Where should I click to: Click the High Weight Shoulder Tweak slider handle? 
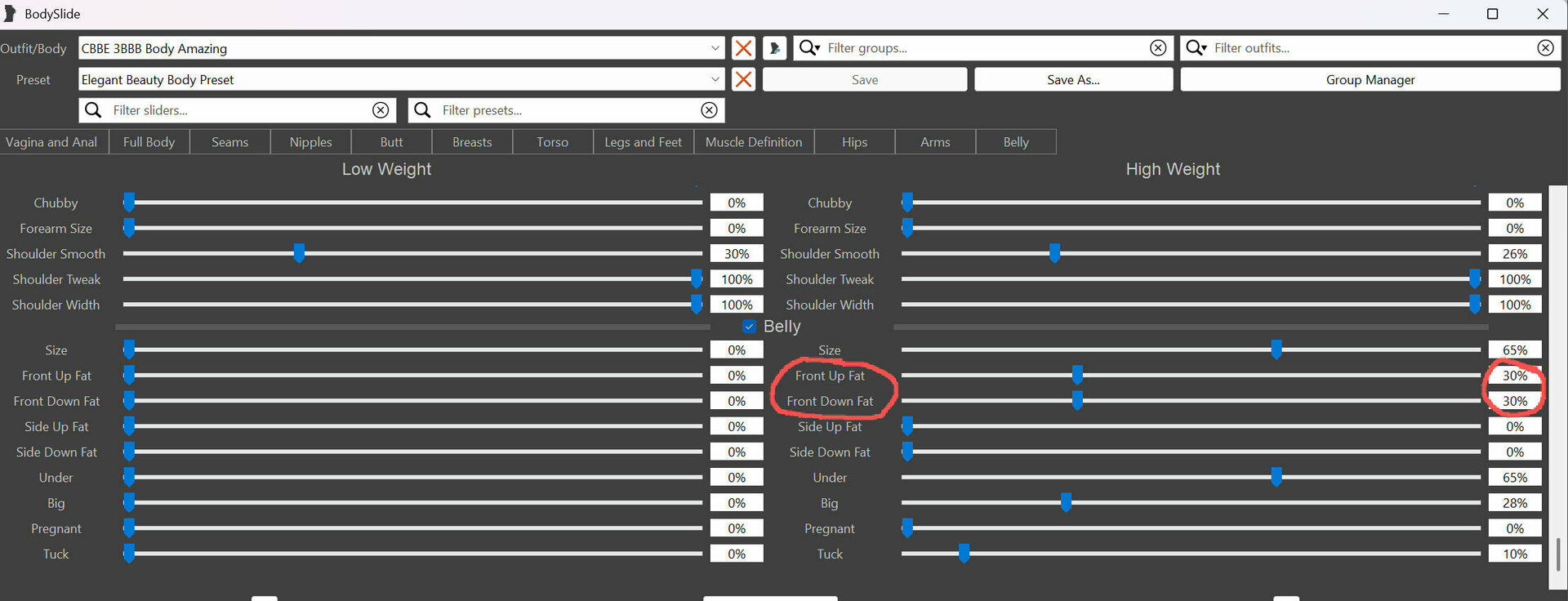point(1475,279)
